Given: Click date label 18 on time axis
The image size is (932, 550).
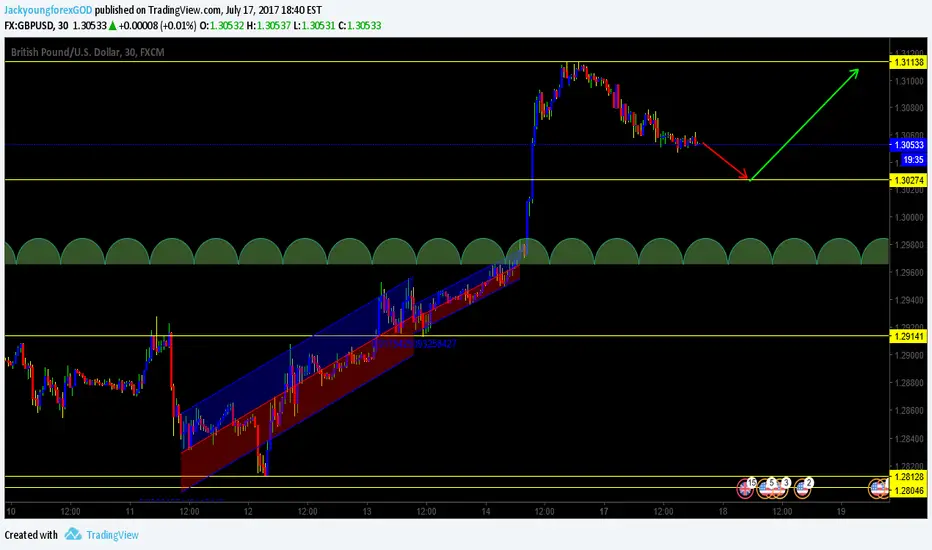Looking at the screenshot, I should [x=723, y=511].
